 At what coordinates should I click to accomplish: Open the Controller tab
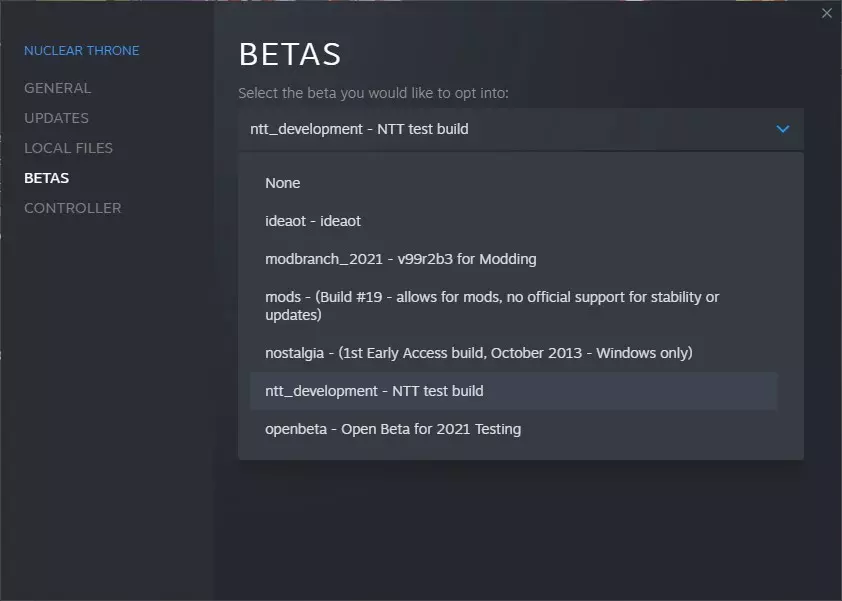click(72, 208)
